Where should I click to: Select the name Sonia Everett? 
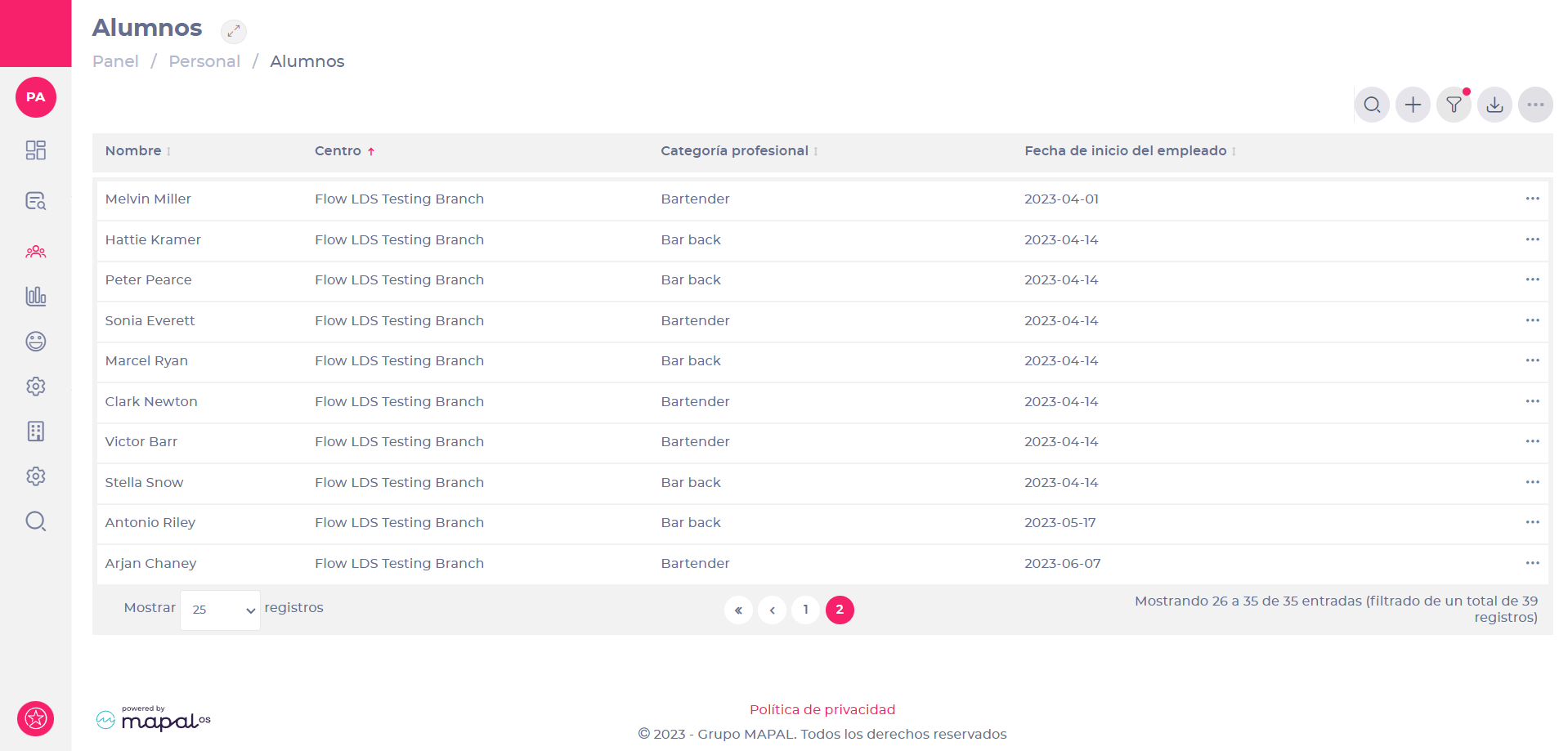point(150,320)
